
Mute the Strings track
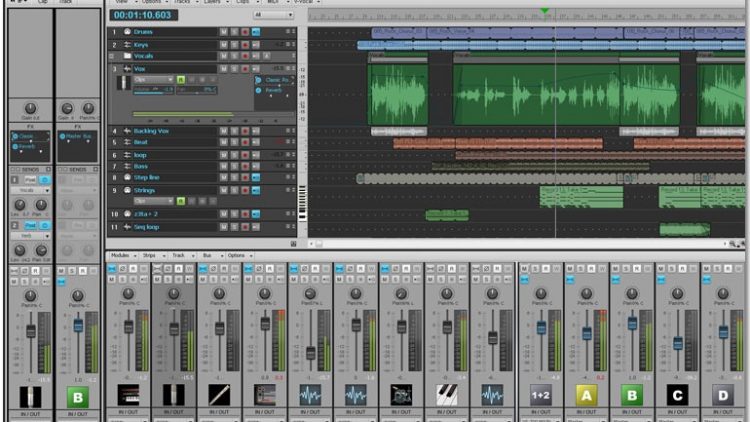pyautogui.click(x=223, y=190)
